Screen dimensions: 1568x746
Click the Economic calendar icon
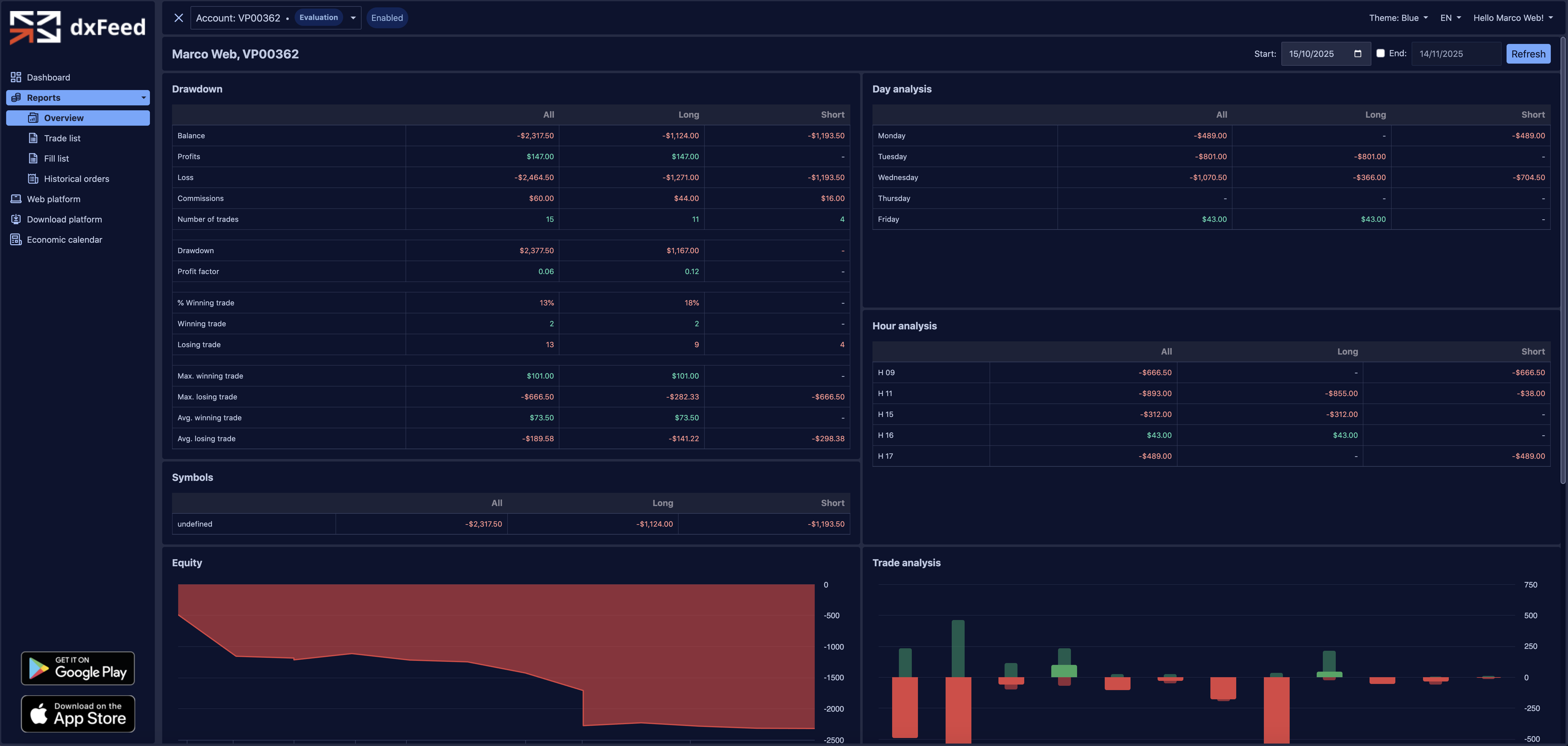tap(16, 239)
